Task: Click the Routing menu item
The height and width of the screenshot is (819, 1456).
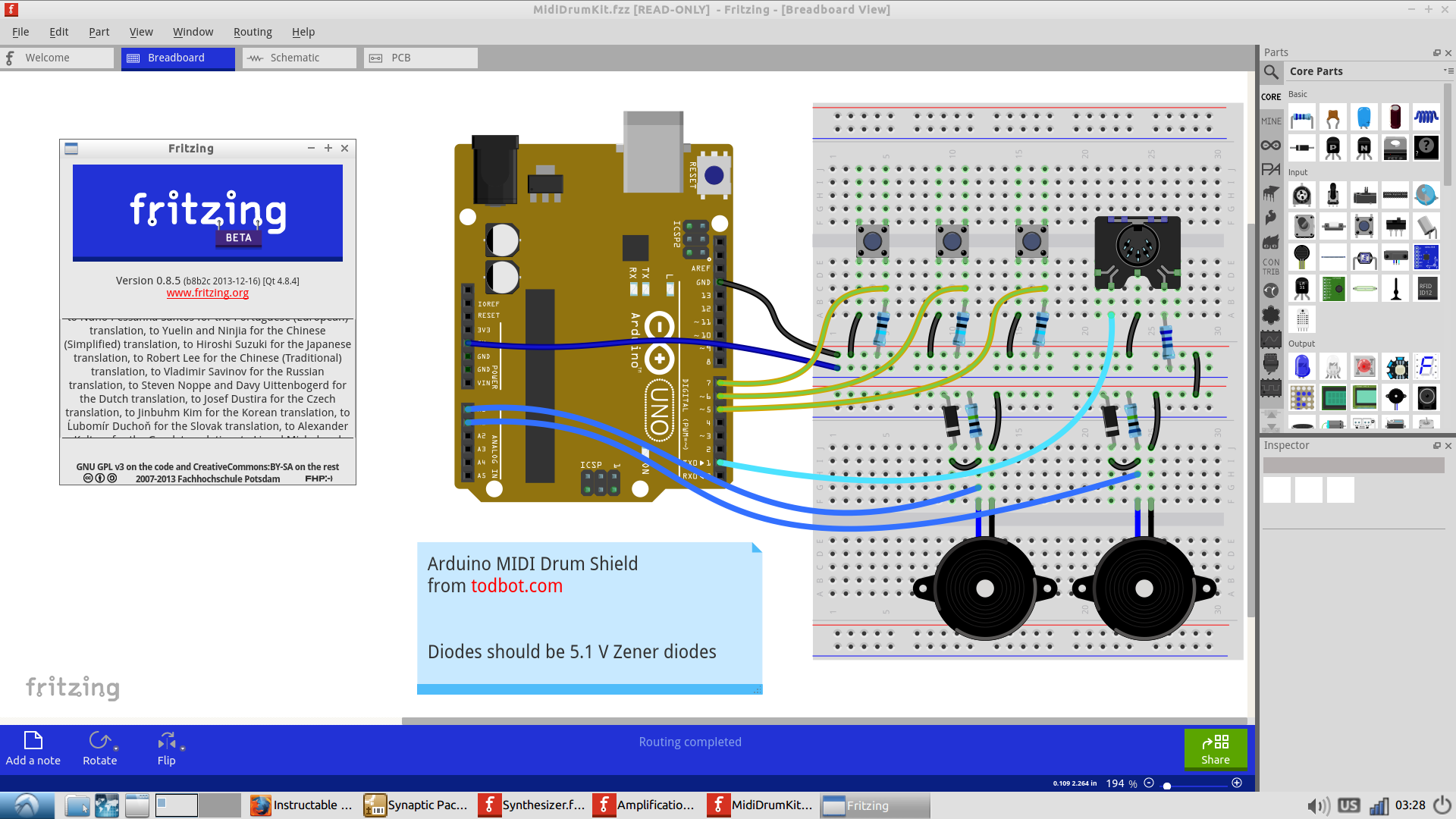Action: coord(252,32)
